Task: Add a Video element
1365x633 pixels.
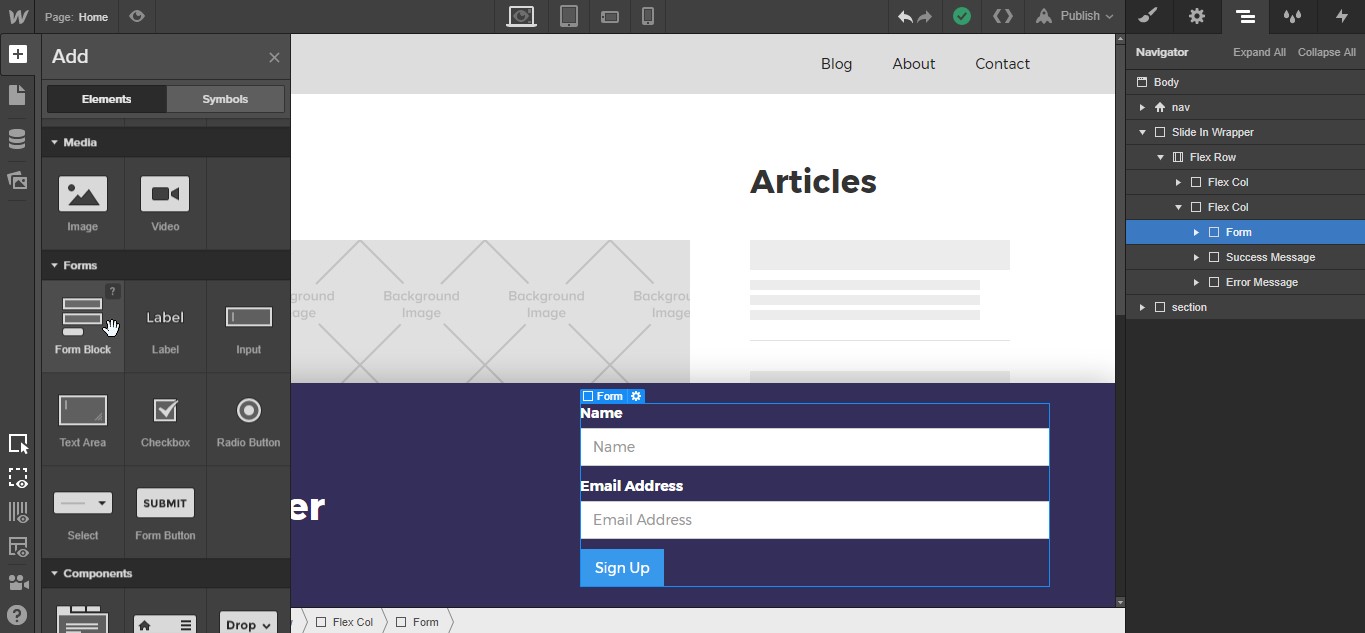Action: click(x=165, y=203)
